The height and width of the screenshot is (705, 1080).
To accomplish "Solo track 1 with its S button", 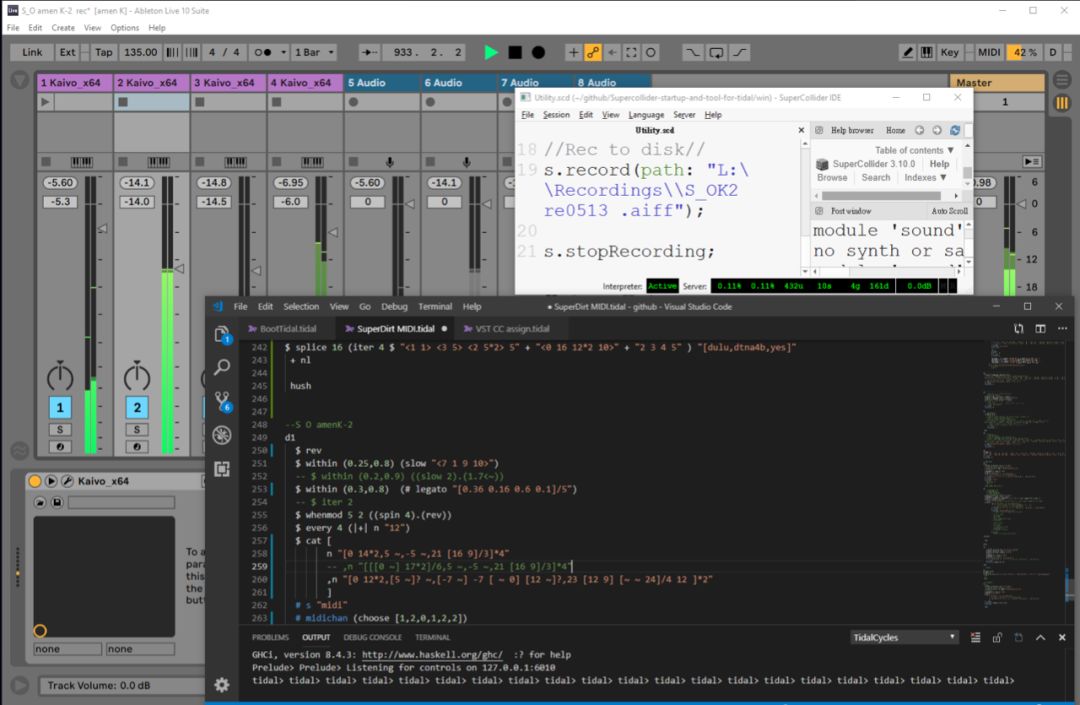I will (x=60, y=430).
